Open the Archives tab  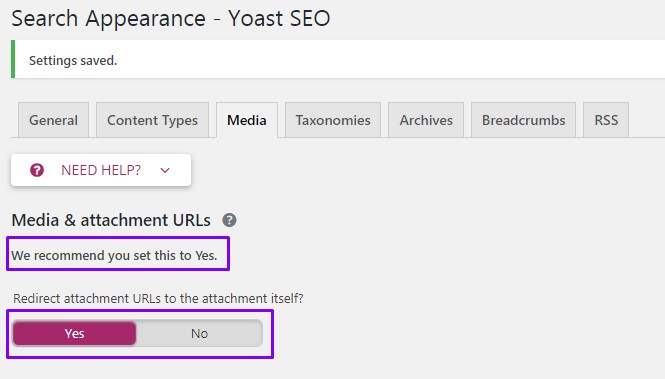426,120
